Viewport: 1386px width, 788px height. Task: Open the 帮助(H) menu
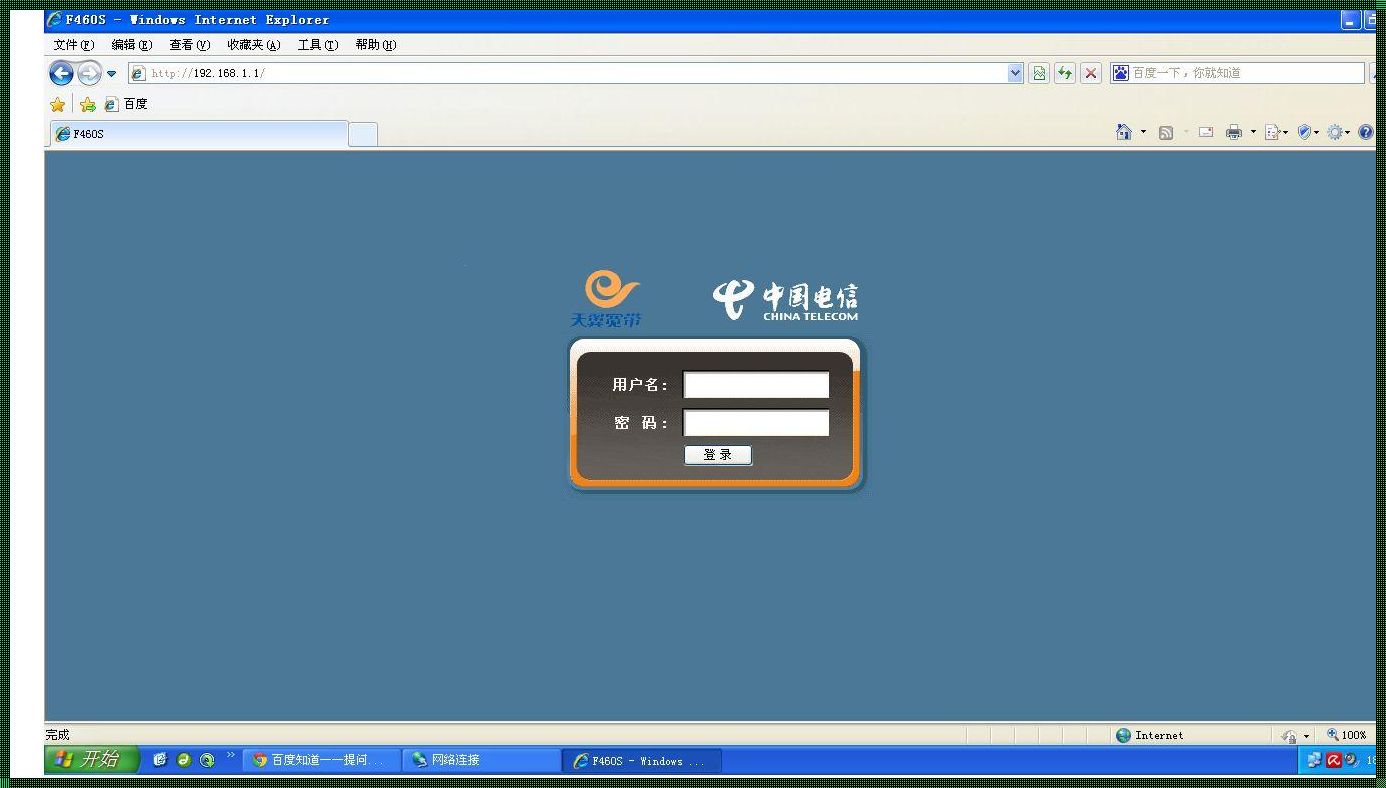(x=376, y=45)
